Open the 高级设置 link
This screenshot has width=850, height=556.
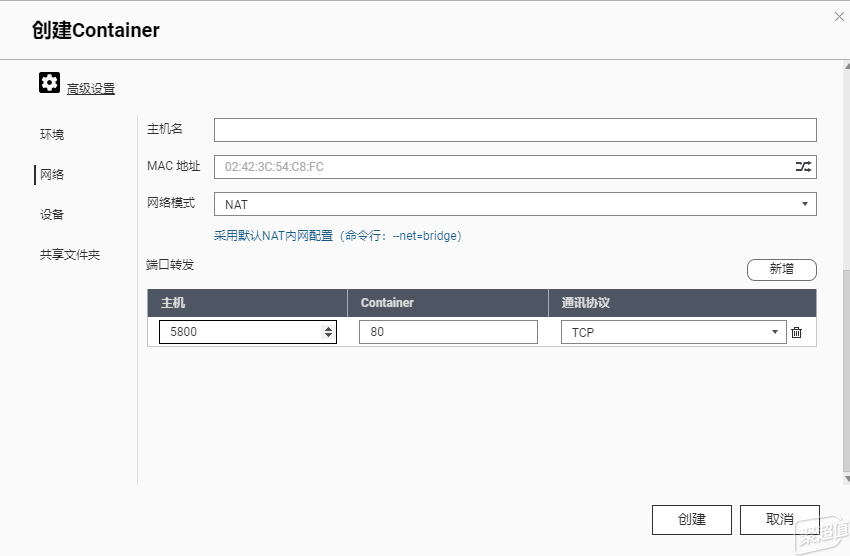pyautogui.click(x=91, y=89)
